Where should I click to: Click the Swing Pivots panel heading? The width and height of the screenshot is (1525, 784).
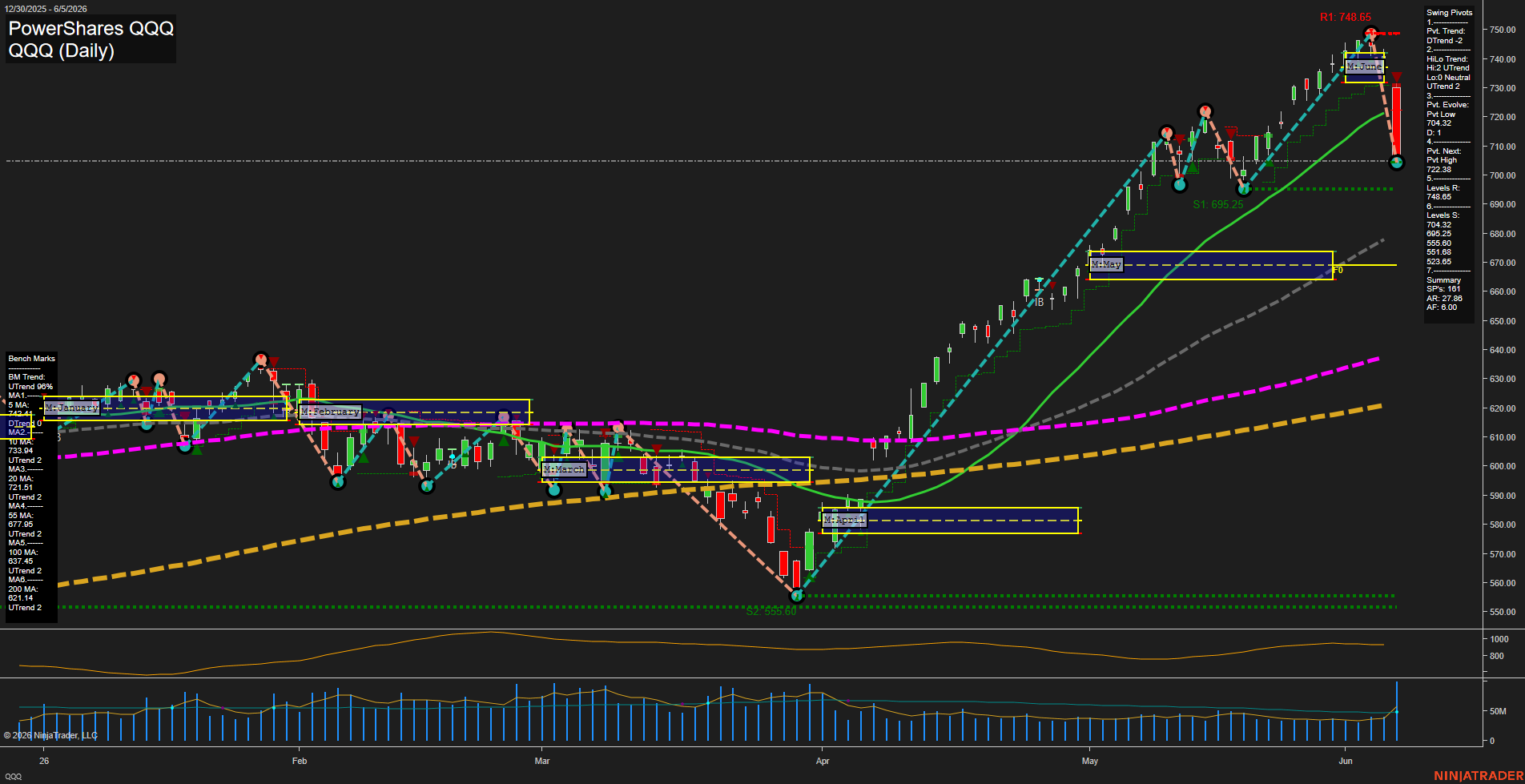(x=1449, y=13)
